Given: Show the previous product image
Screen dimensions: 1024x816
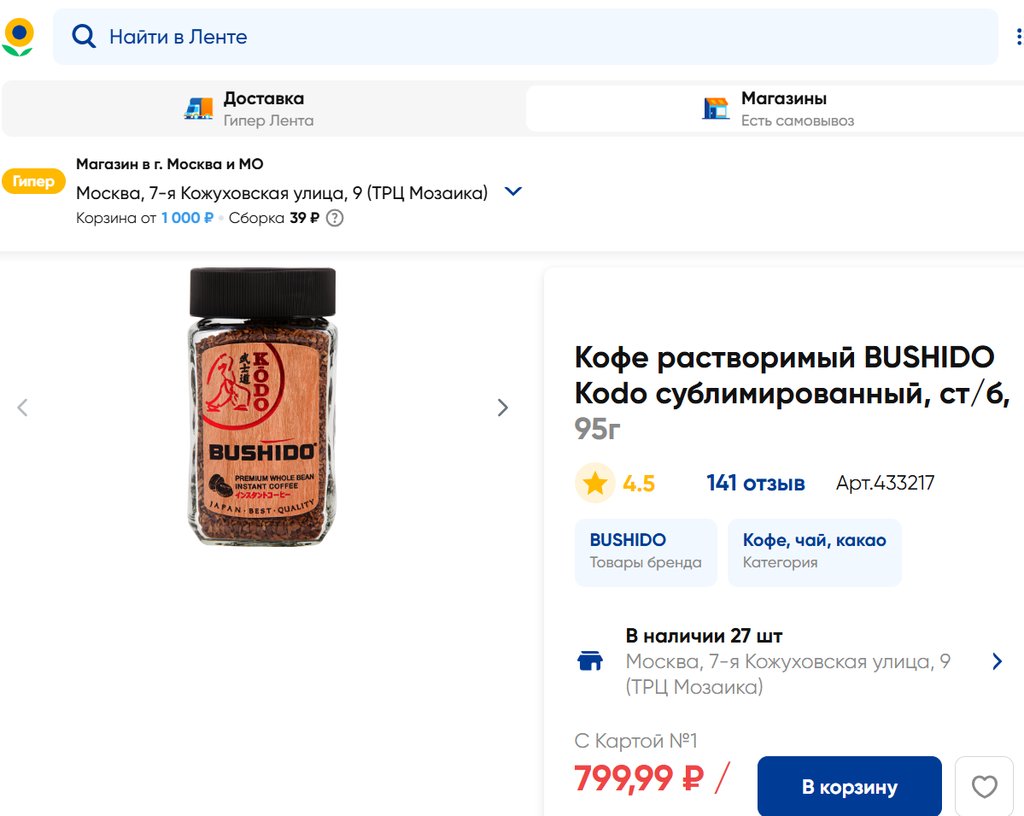Looking at the screenshot, I should click(x=23, y=407).
